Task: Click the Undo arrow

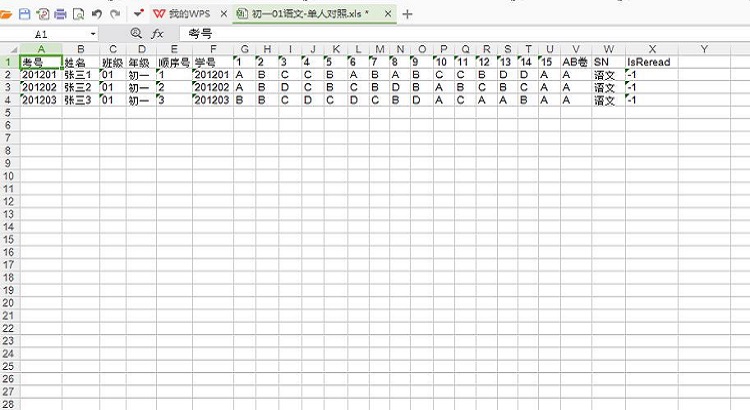Action: click(96, 14)
